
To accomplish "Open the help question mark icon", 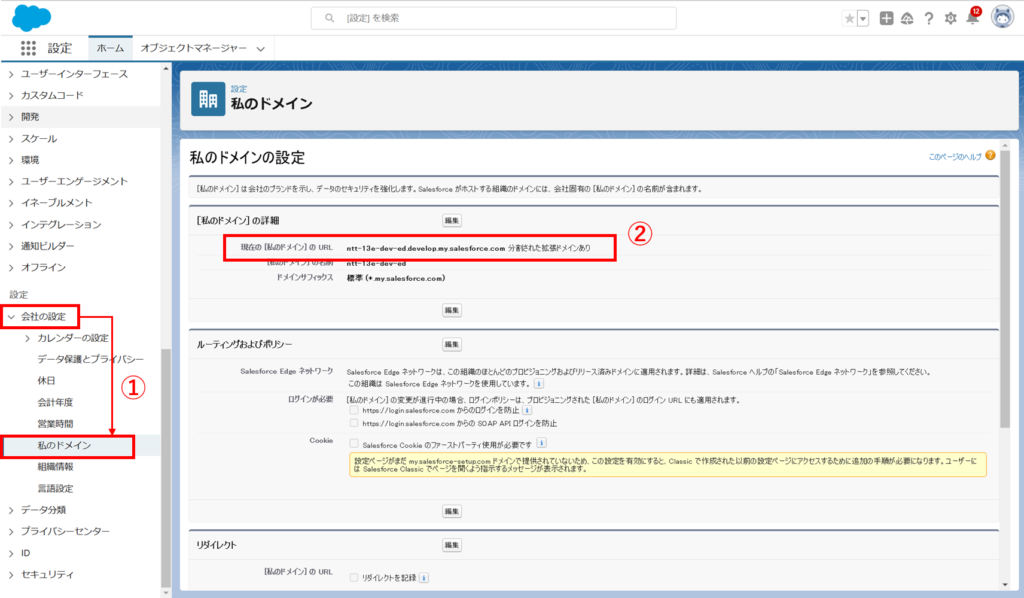I will pos(929,18).
